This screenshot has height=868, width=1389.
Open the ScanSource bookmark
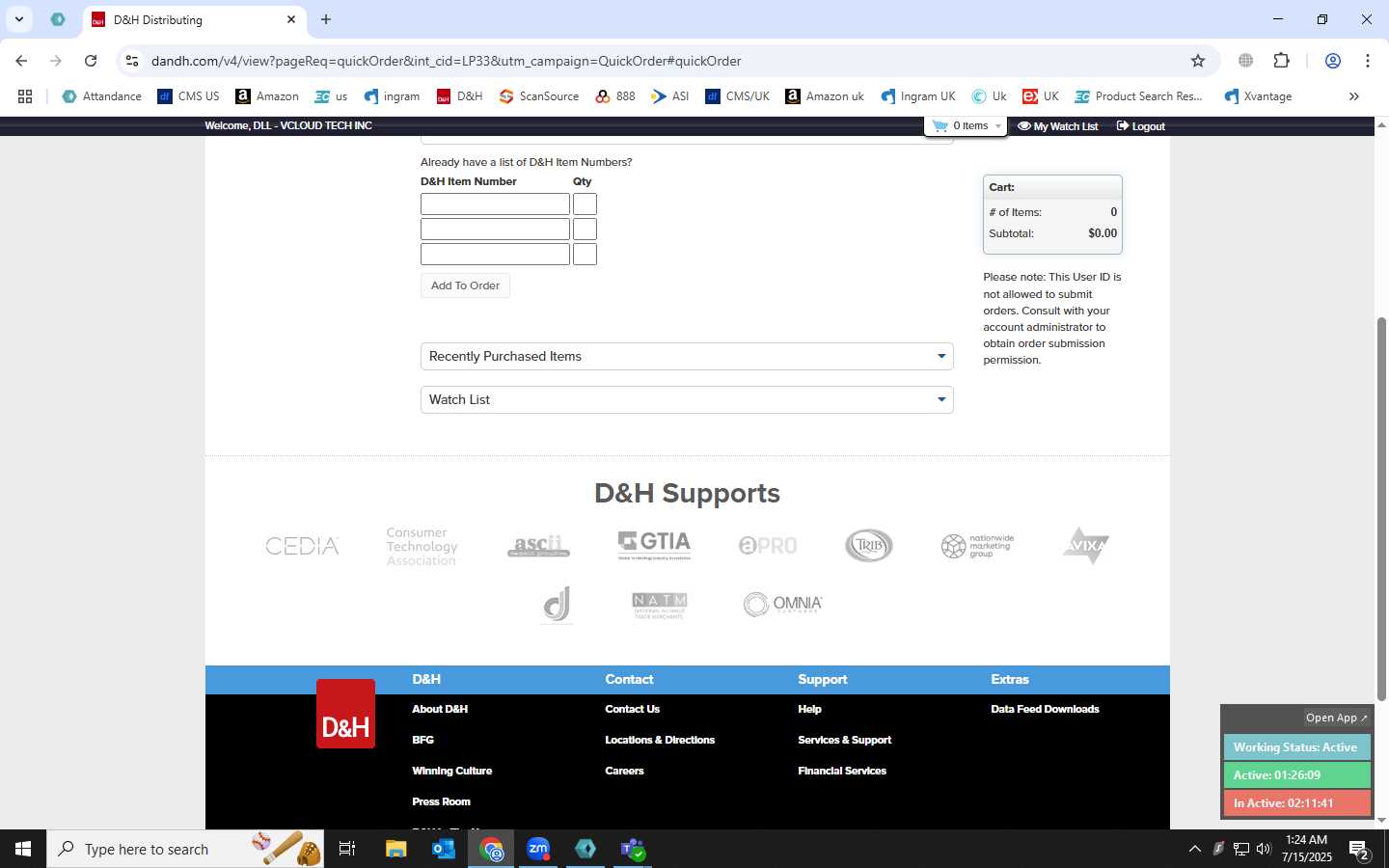tap(539, 96)
